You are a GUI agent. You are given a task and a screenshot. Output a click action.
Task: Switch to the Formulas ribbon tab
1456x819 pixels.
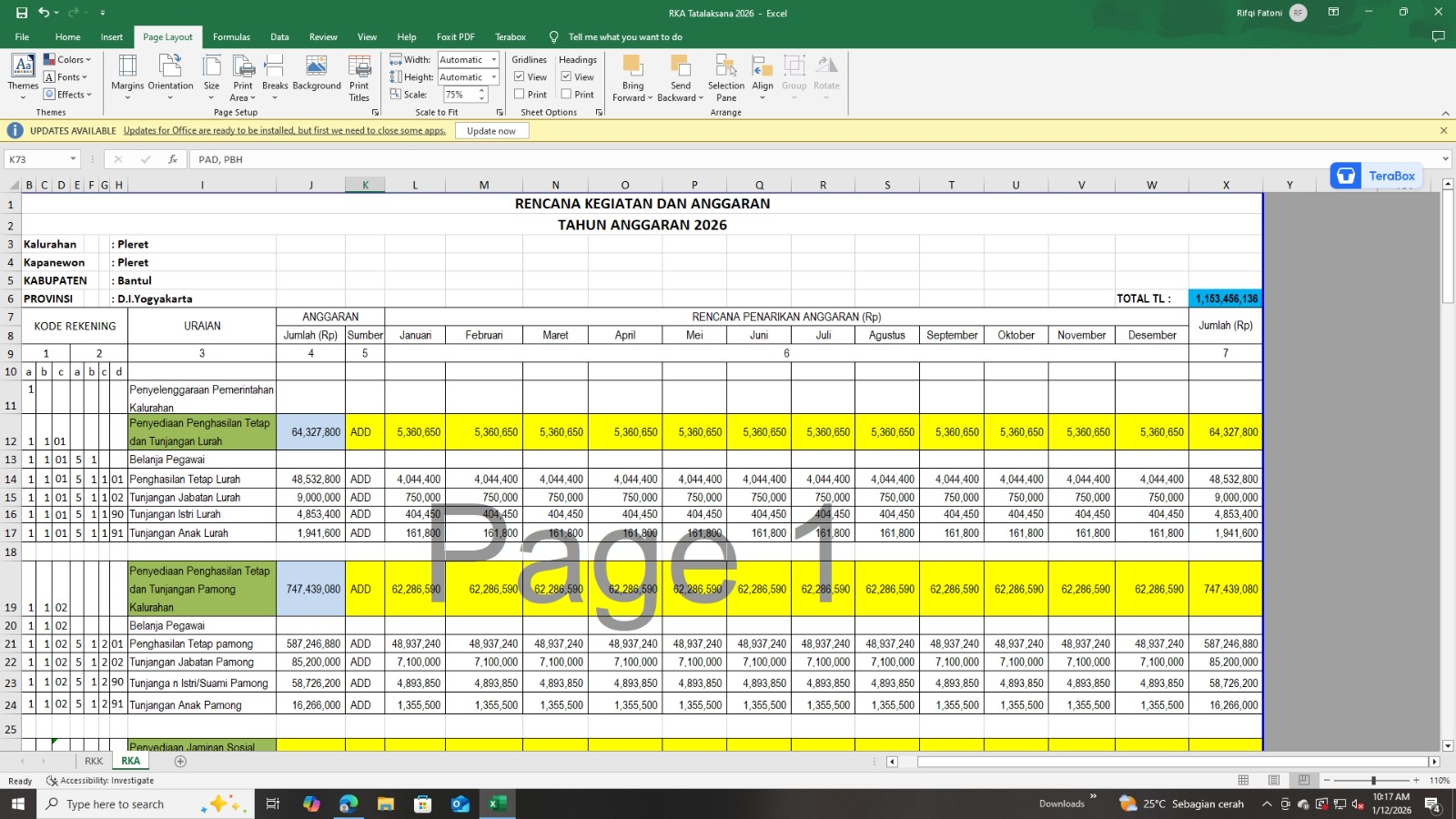click(x=231, y=37)
